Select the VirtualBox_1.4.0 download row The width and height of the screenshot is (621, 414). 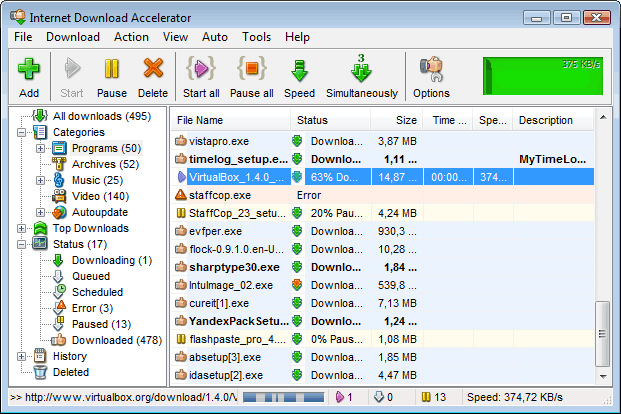[x=383, y=177]
